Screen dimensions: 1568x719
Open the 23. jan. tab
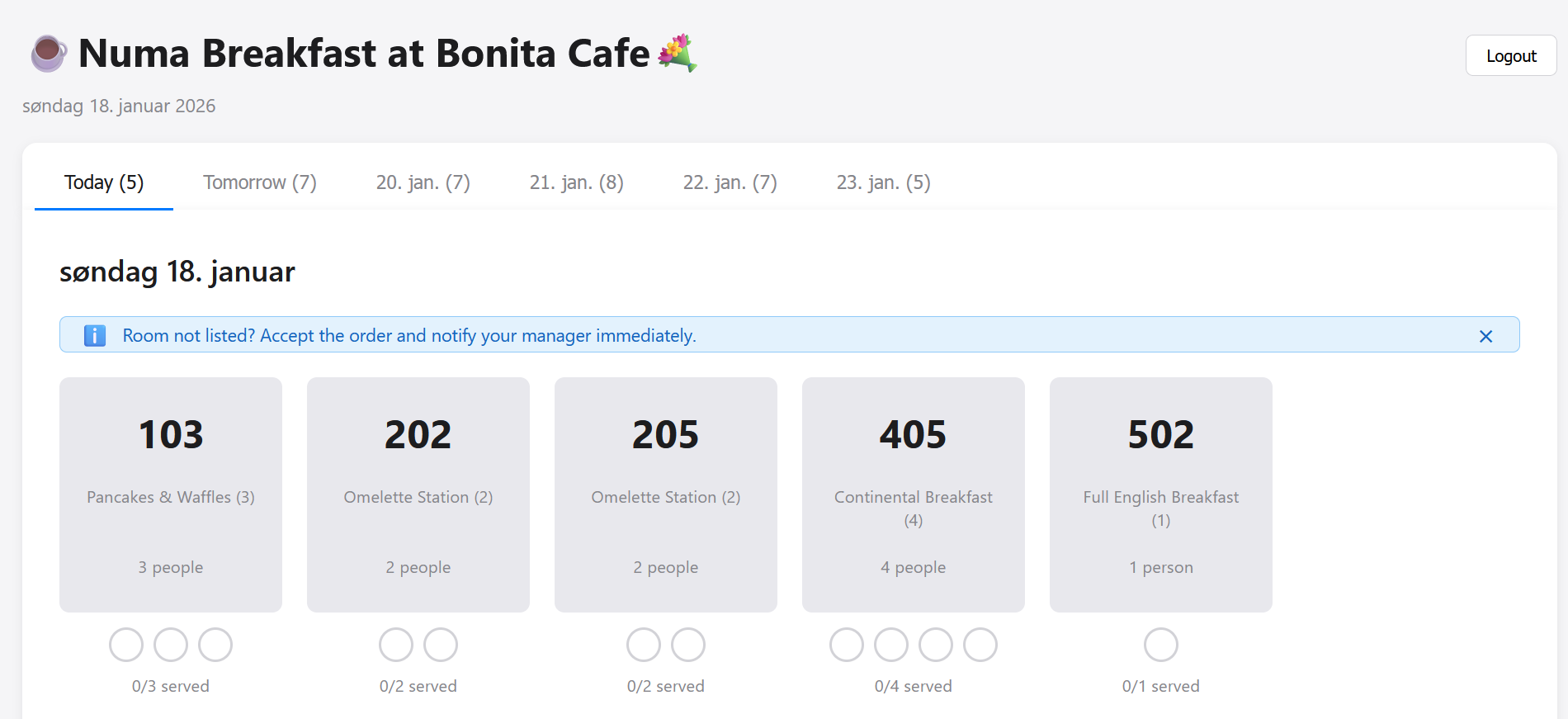click(883, 182)
